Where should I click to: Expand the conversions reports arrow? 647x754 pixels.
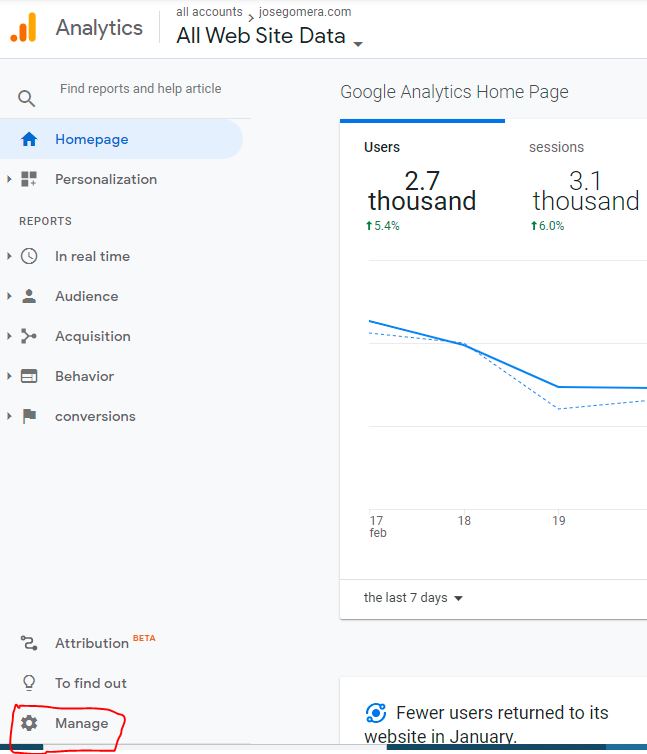click(x=9, y=416)
